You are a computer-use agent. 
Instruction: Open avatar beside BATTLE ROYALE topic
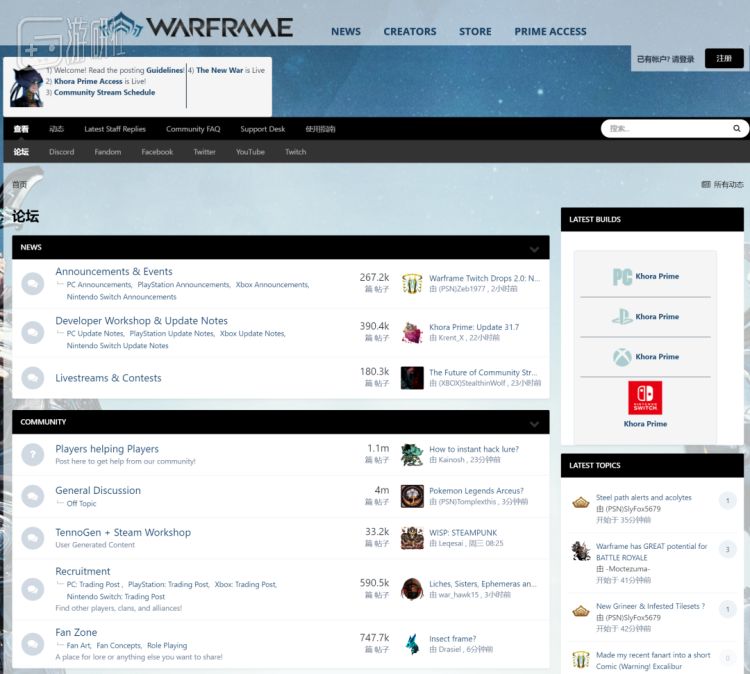581,551
